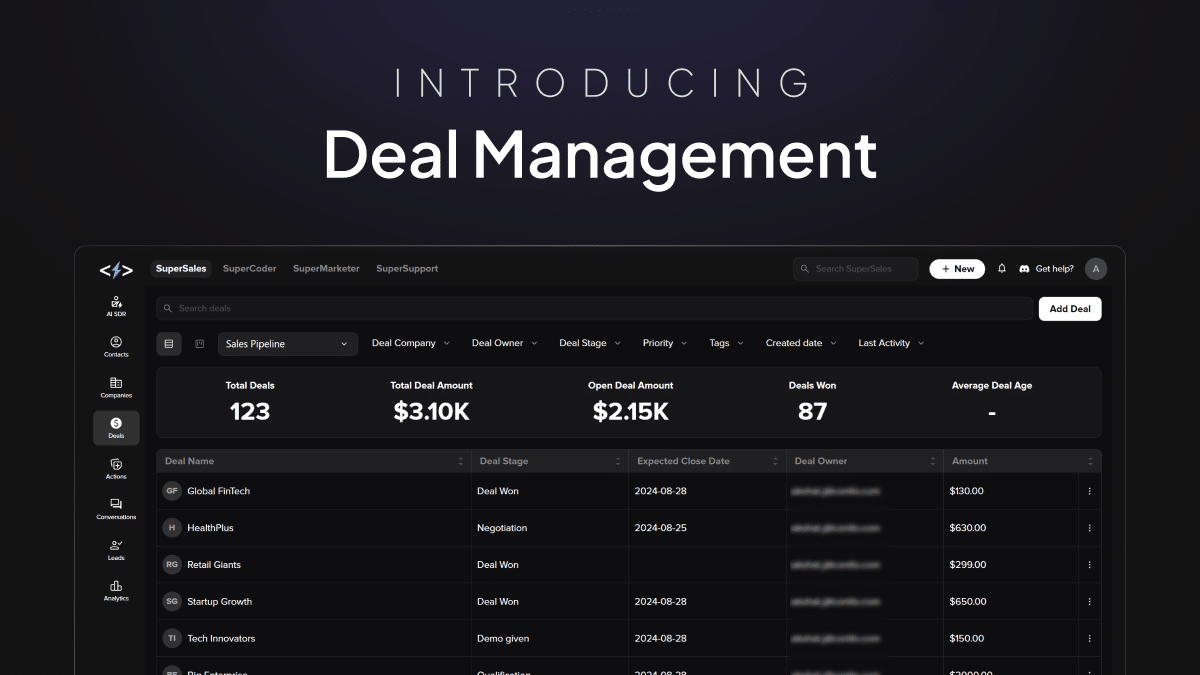Click the Actions sidebar icon

pos(116,469)
